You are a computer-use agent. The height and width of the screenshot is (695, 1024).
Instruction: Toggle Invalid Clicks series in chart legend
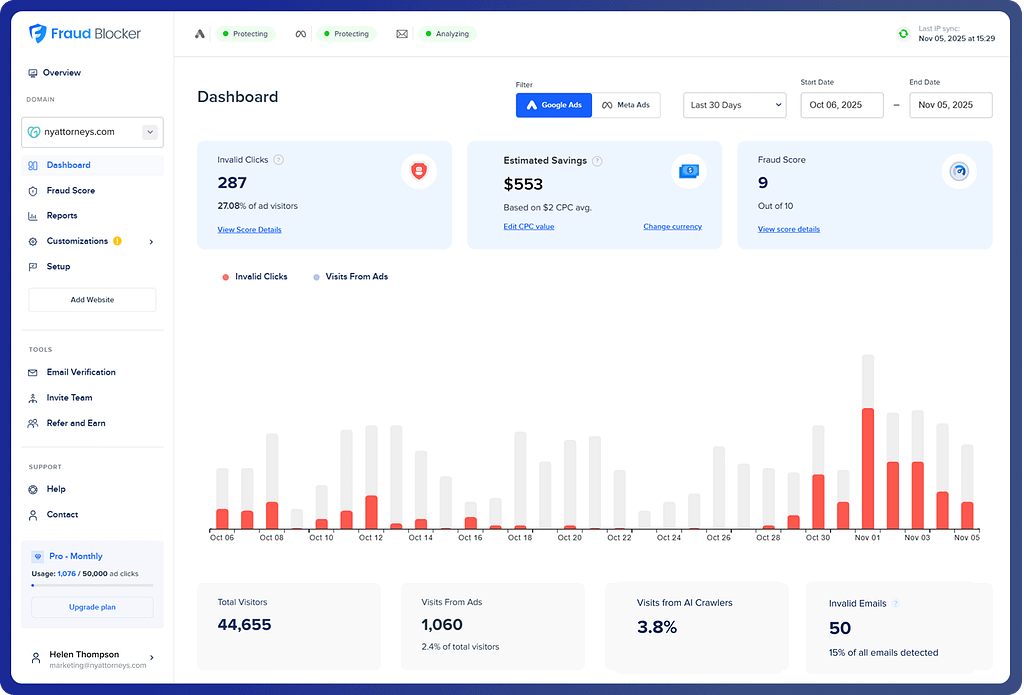(x=255, y=277)
